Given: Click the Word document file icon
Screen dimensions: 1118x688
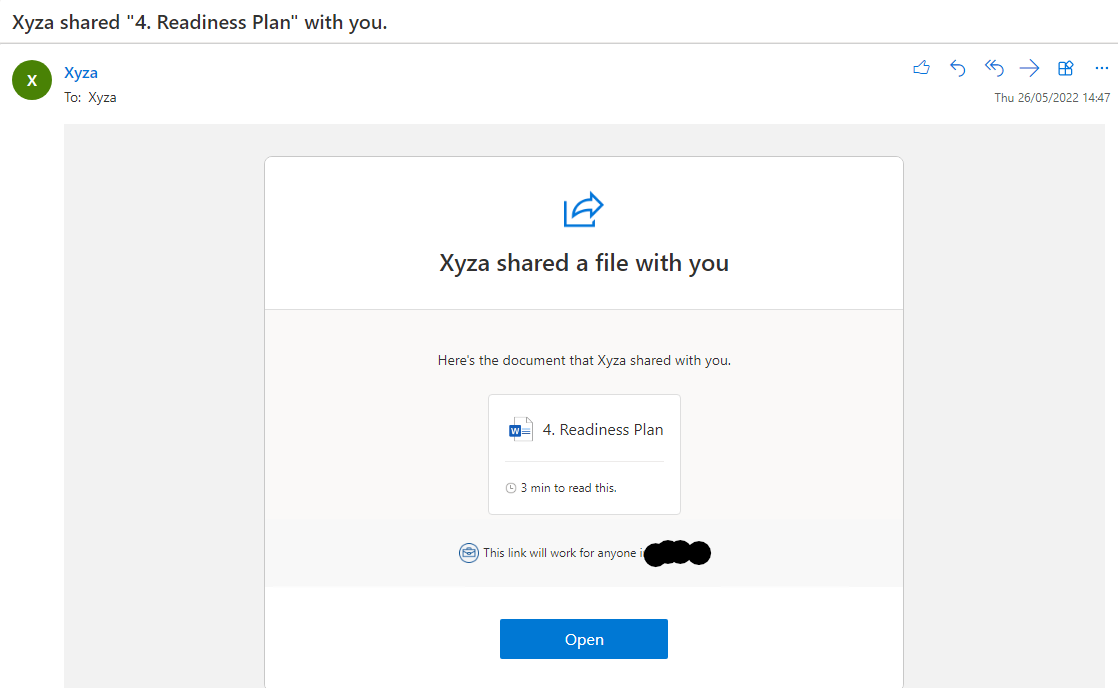Looking at the screenshot, I should [x=521, y=430].
